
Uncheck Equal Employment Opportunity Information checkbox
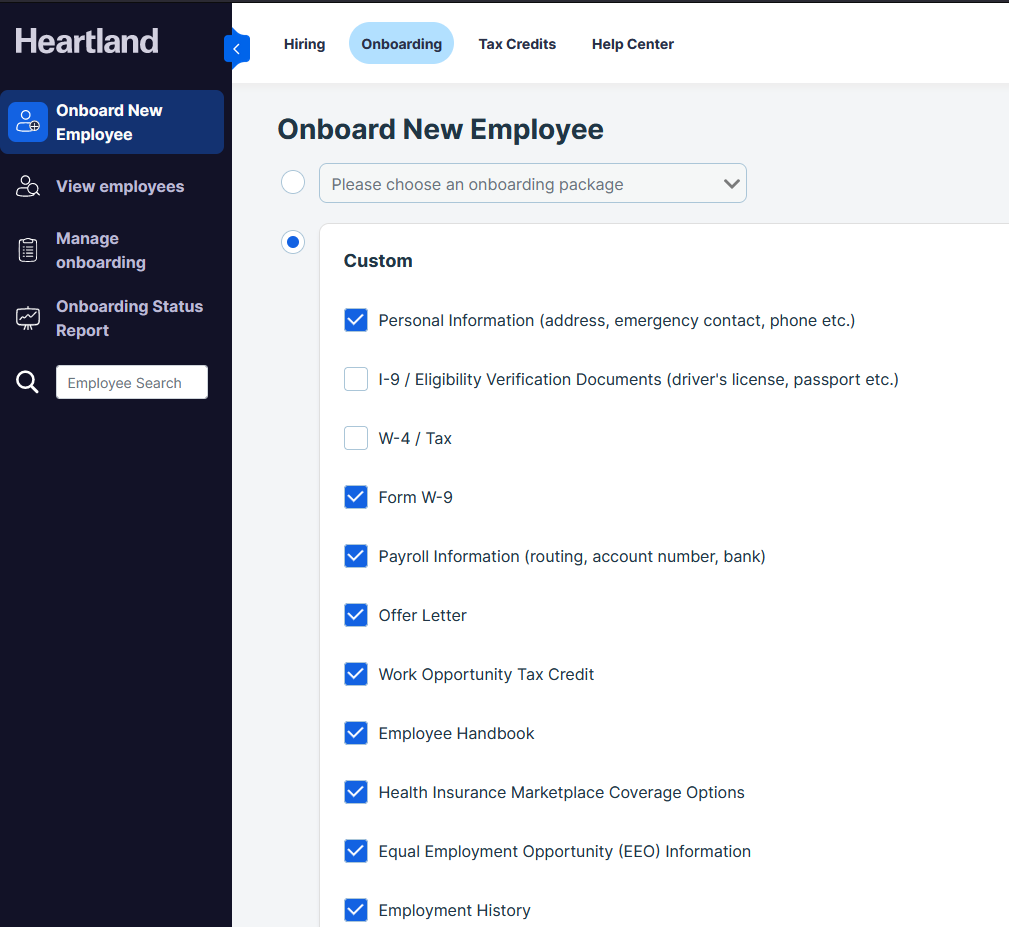tap(356, 851)
